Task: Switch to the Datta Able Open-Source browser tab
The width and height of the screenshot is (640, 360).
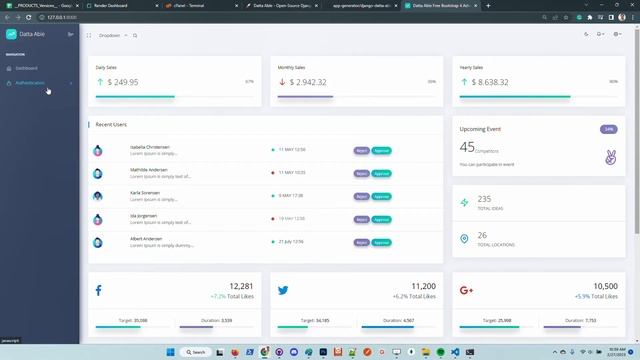Action: [x=282, y=6]
